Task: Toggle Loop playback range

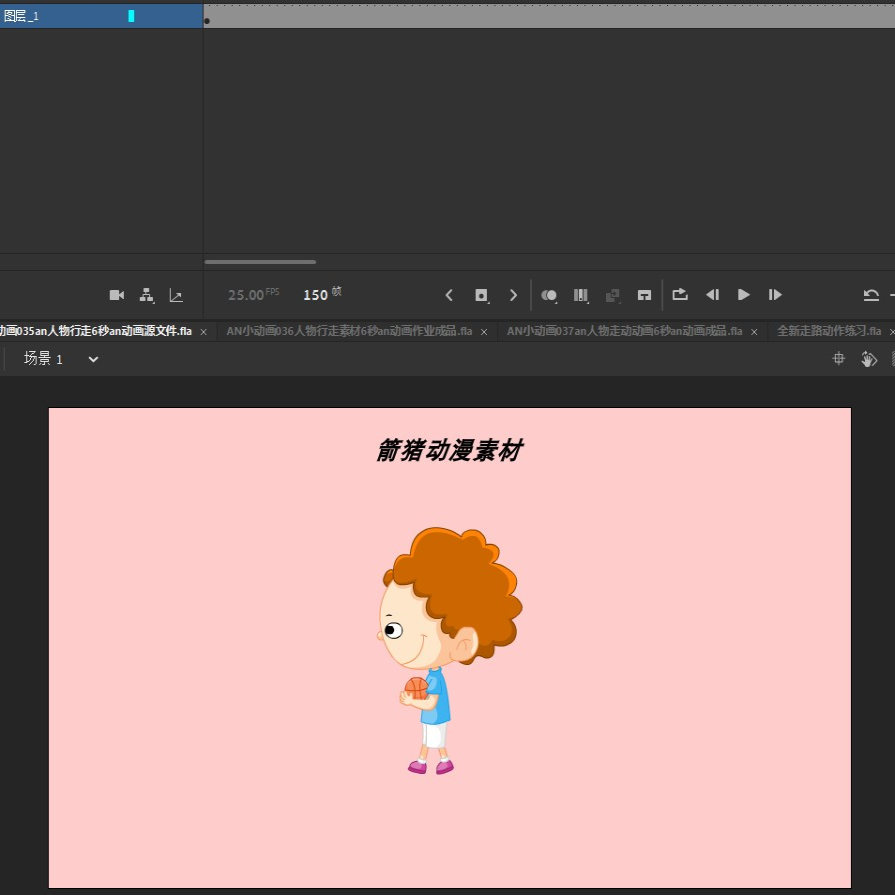Action: click(x=682, y=295)
